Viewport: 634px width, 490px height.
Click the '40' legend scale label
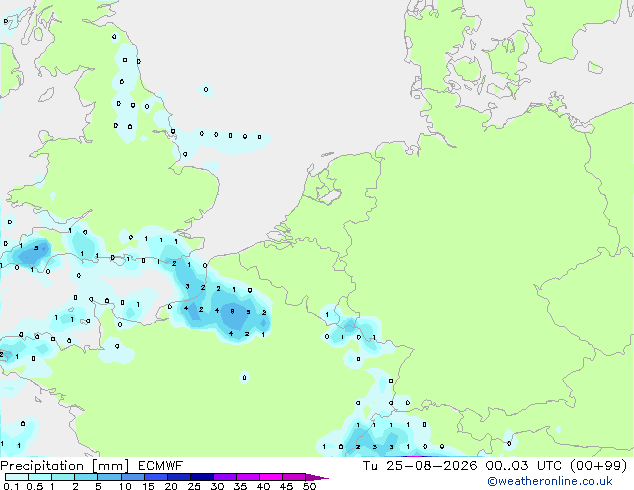tap(263, 486)
